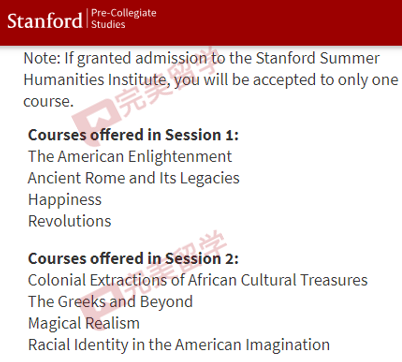Select Colonial Extractions of African Cultural Treasures

(198, 280)
